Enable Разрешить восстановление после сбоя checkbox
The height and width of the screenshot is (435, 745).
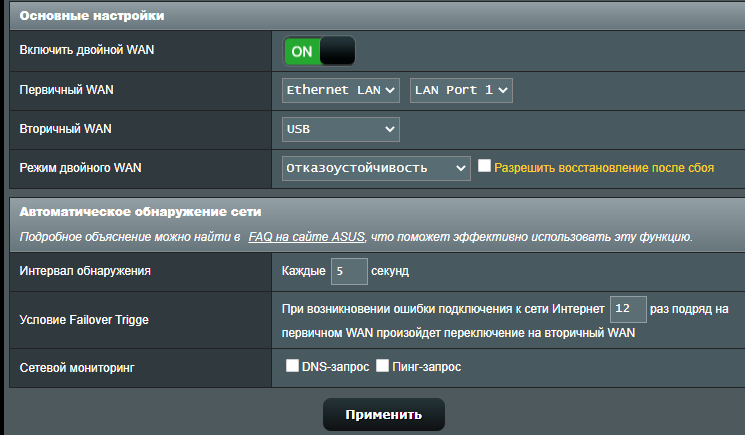pyautogui.click(x=485, y=167)
